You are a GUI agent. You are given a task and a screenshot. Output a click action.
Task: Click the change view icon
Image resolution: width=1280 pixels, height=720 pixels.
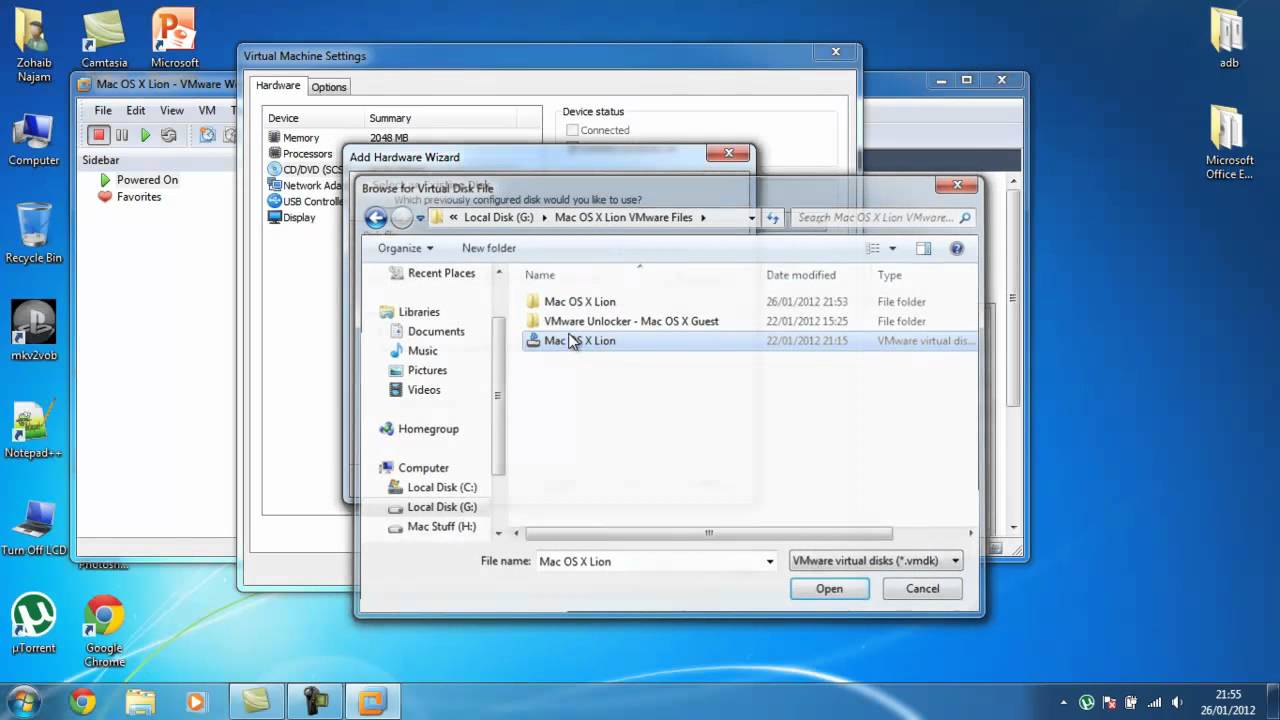pos(873,248)
